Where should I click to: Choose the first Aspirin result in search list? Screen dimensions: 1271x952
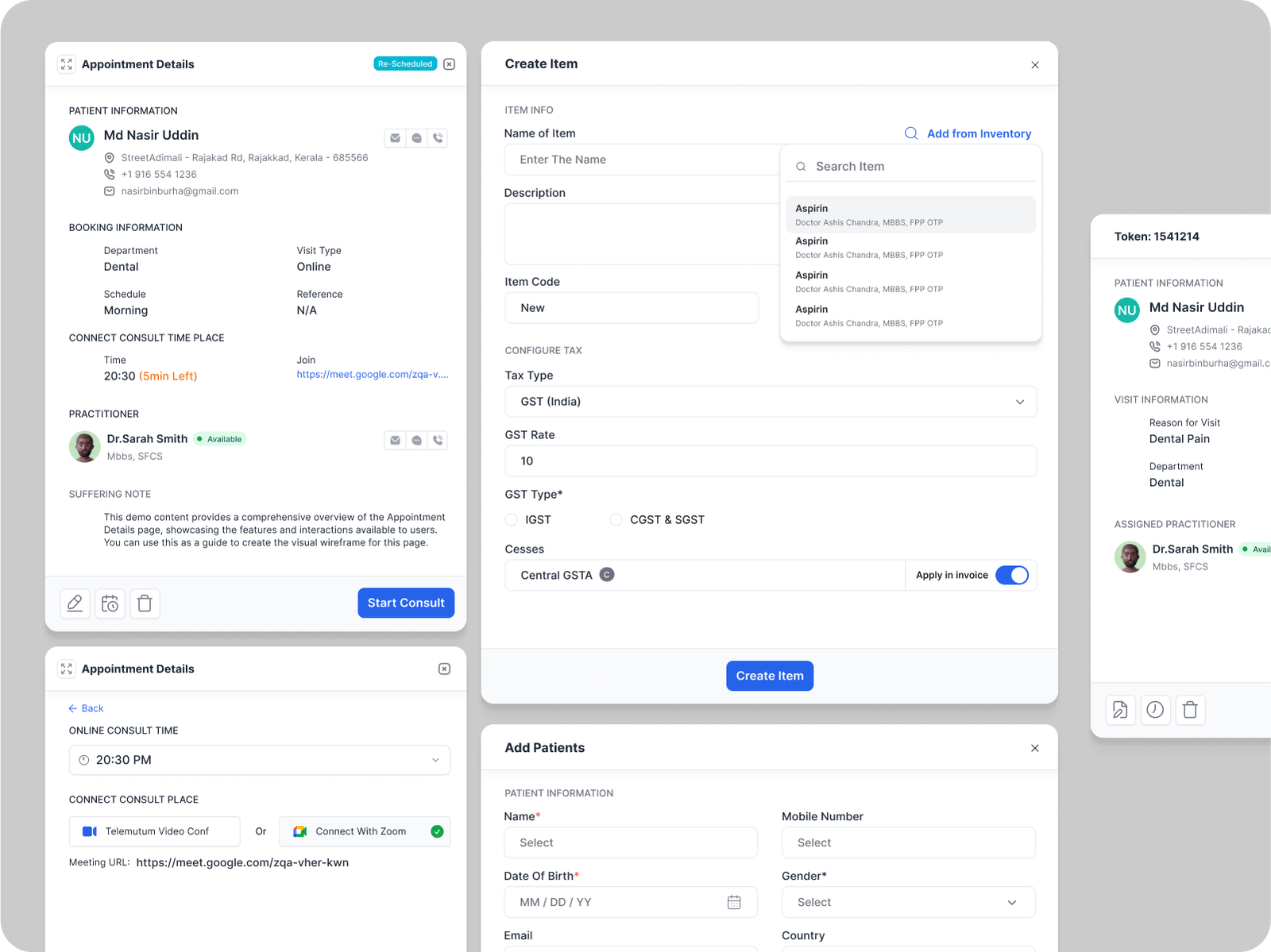(910, 214)
